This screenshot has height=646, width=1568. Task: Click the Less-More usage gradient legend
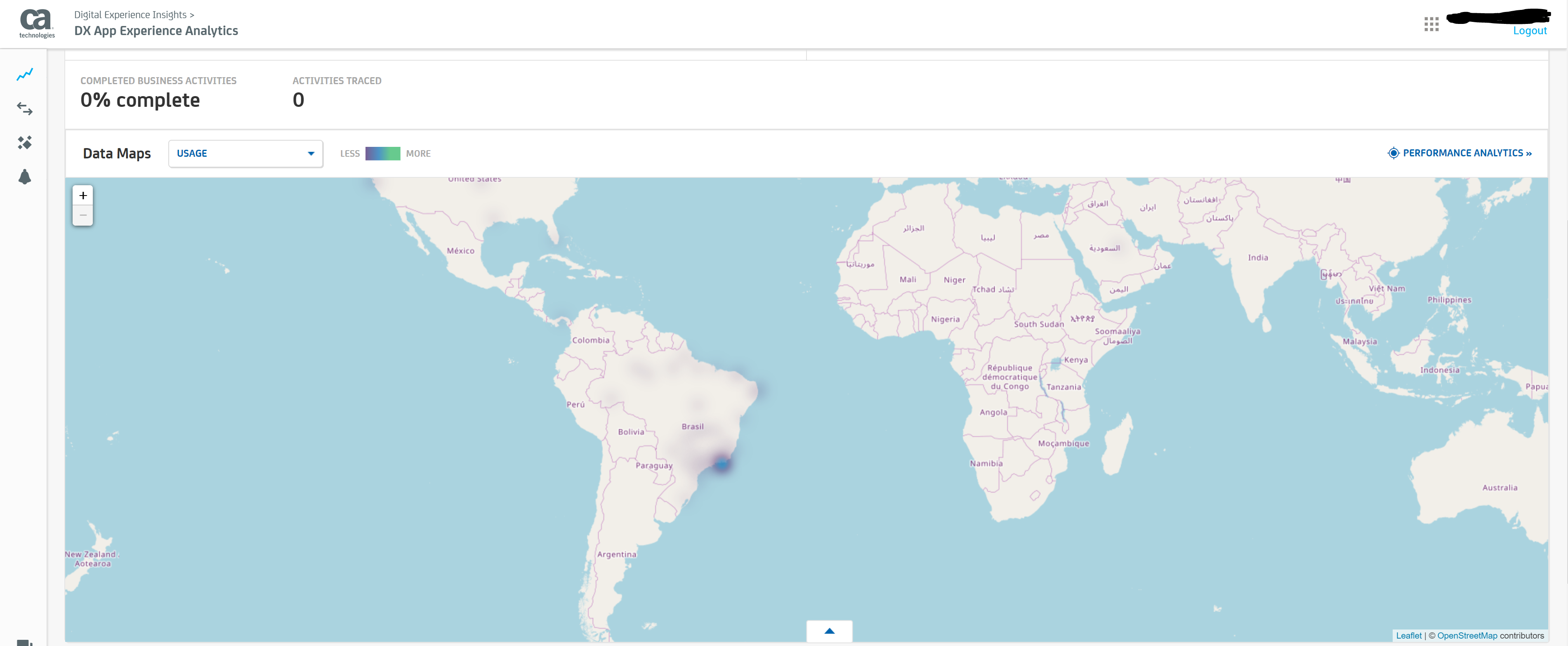point(382,153)
